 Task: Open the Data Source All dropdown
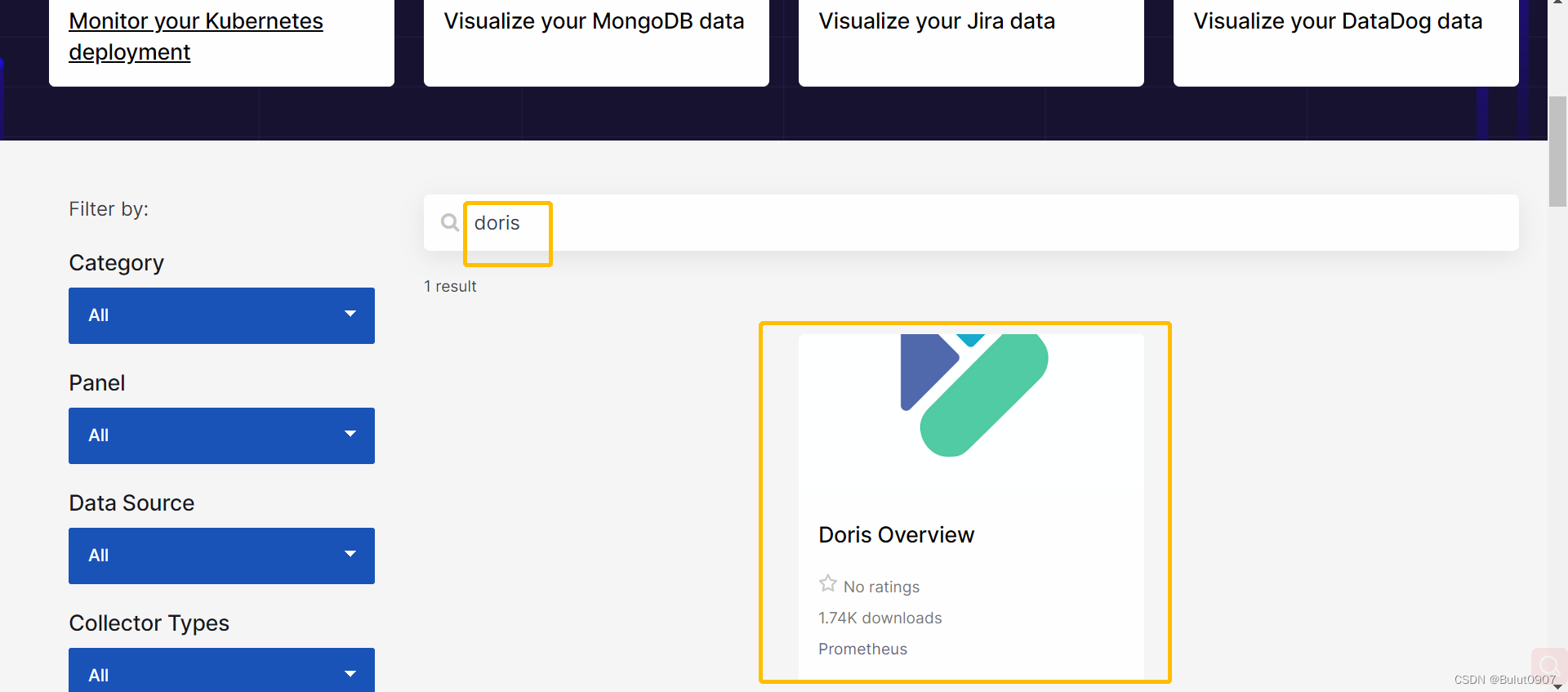221,556
